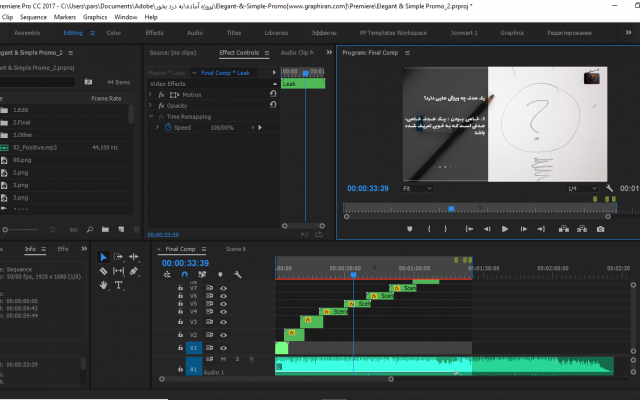The height and width of the screenshot is (400, 640).
Task: Click the timeline Add Marker icon
Action: [x=220, y=275]
